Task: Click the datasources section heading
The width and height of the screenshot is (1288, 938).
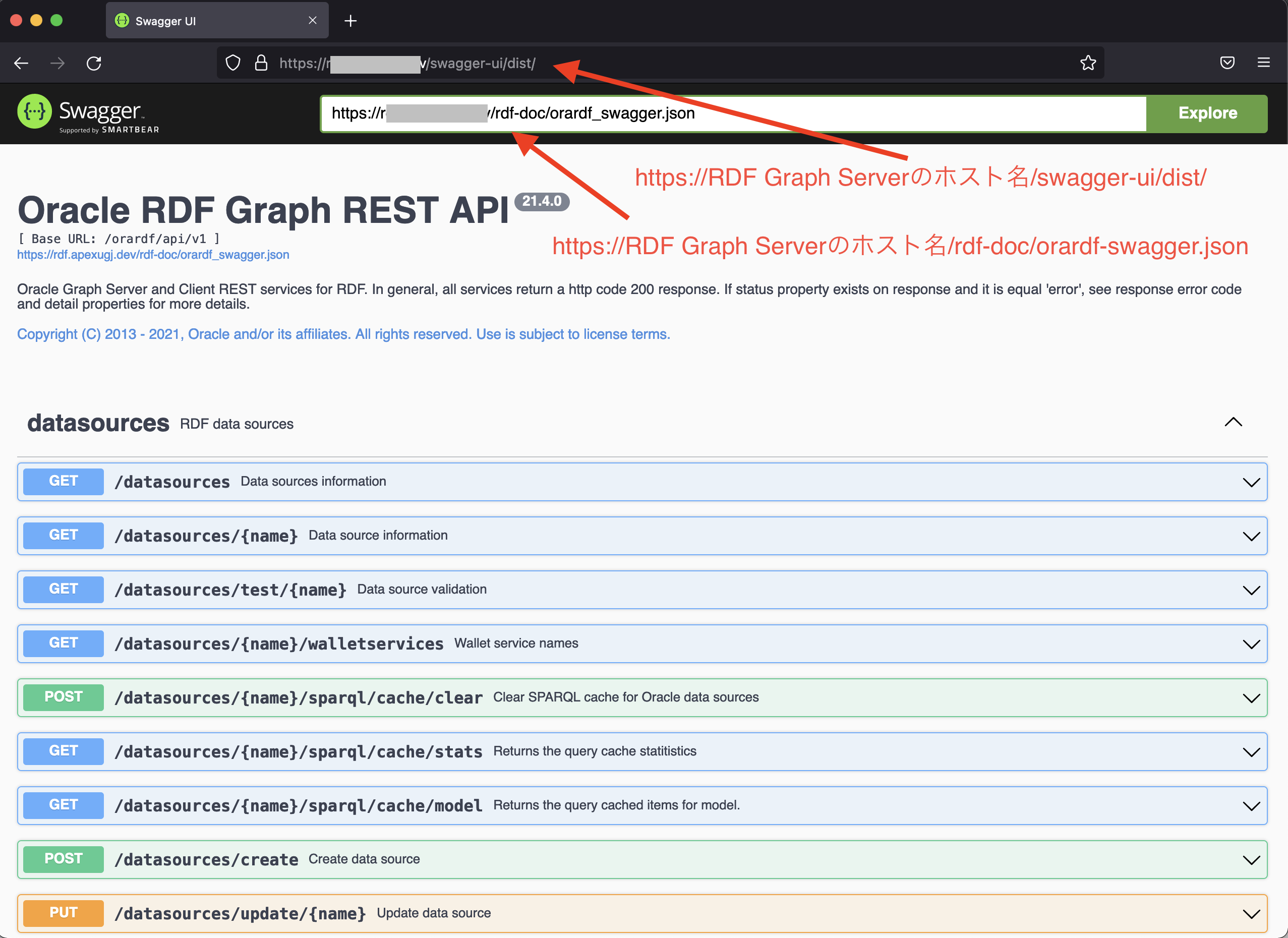Action: 98,424
